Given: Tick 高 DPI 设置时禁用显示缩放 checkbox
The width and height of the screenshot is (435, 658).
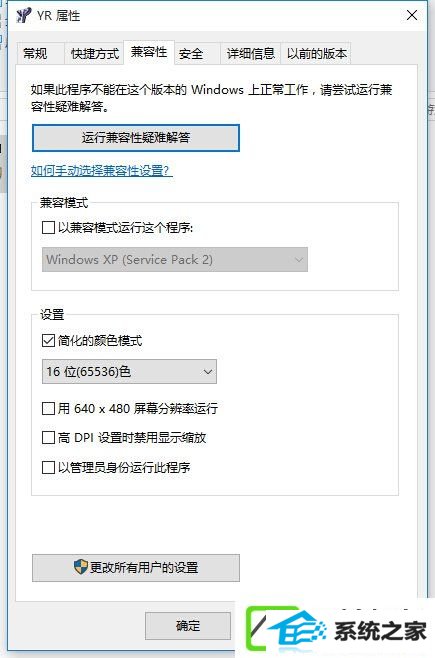Looking at the screenshot, I should pos(49,438).
